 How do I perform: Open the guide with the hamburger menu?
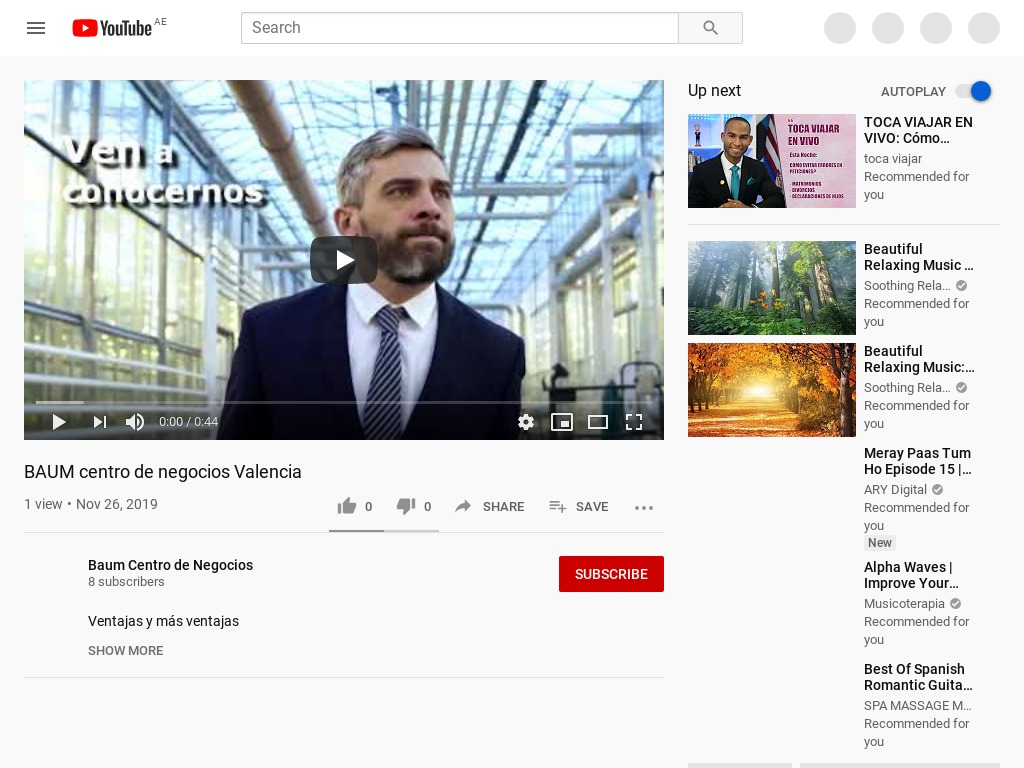pyautogui.click(x=36, y=28)
